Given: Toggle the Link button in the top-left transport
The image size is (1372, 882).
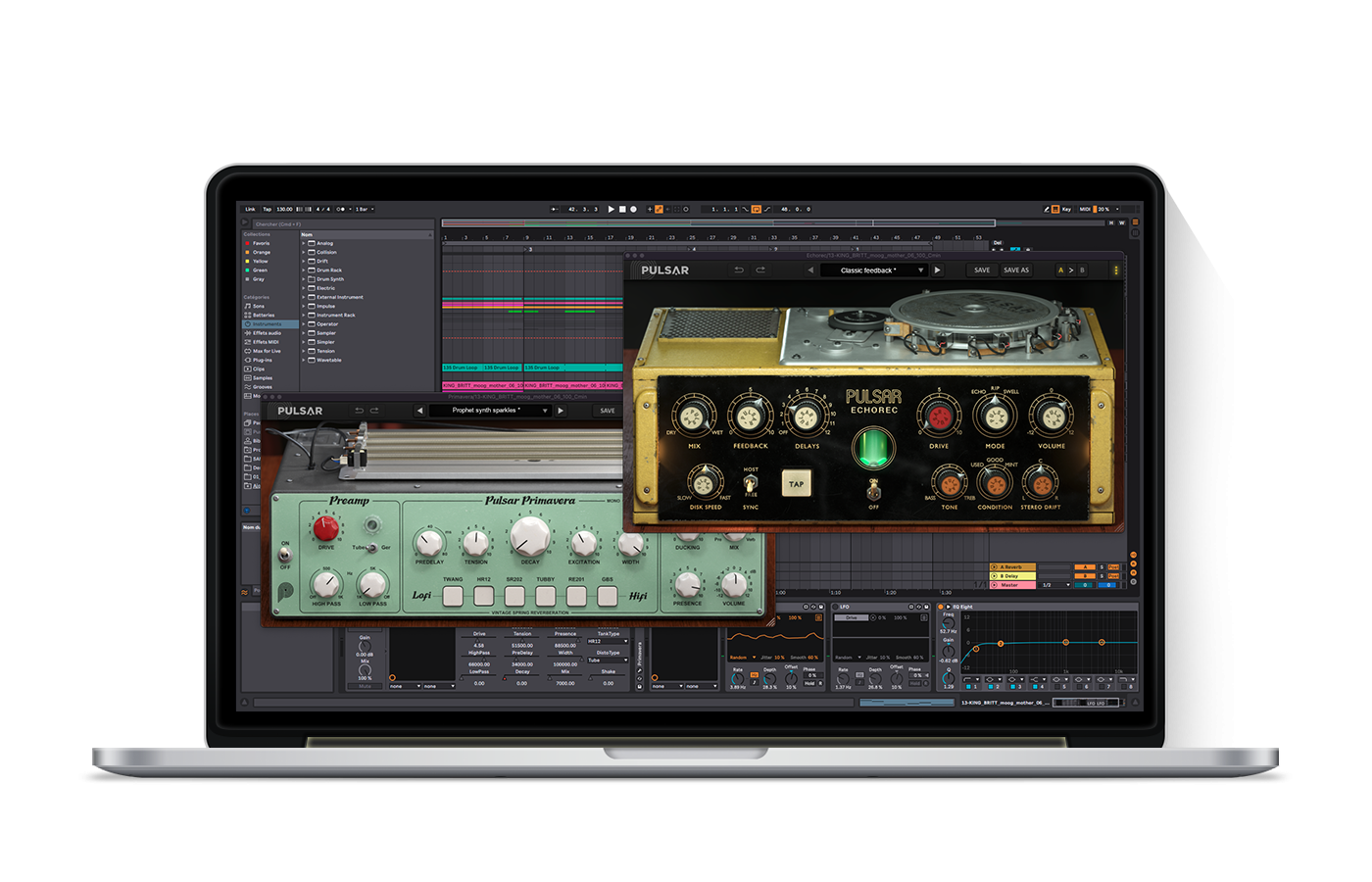Looking at the screenshot, I should [x=250, y=209].
